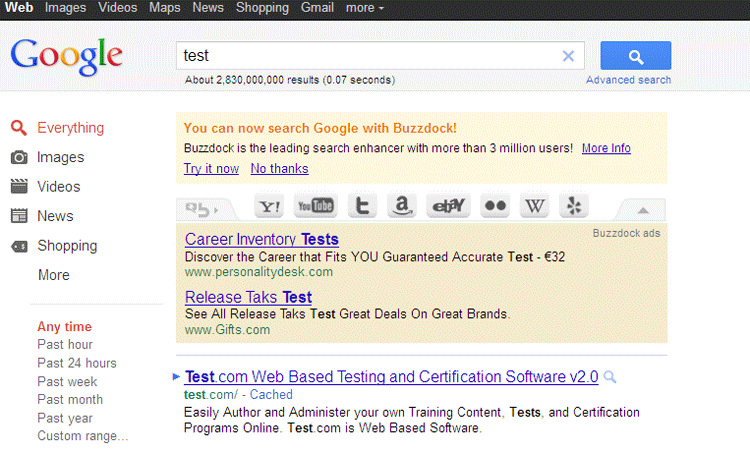Select the Amazon icon in Buzzdock bar
The image size is (750, 452).
click(402, 207)
